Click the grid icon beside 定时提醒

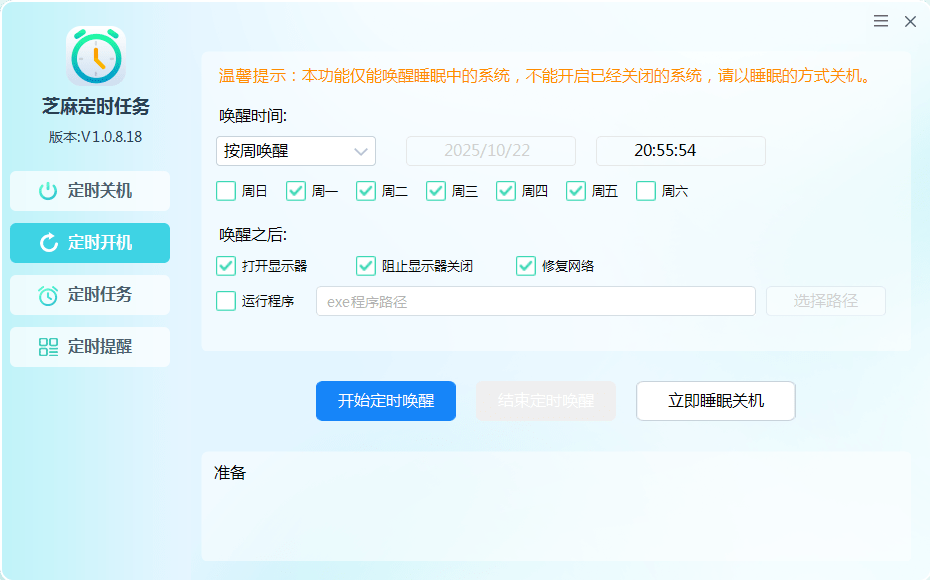(x=47, y=347)
